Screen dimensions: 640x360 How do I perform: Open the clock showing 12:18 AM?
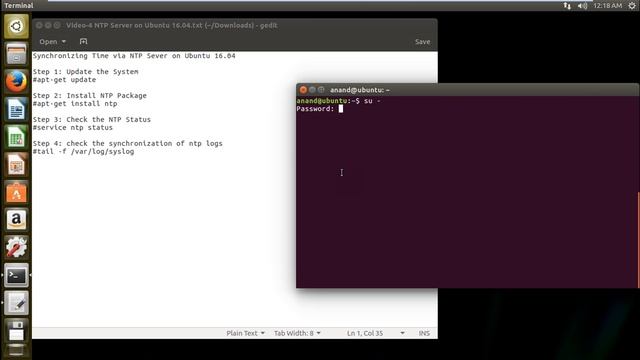(x=607, y=6)
